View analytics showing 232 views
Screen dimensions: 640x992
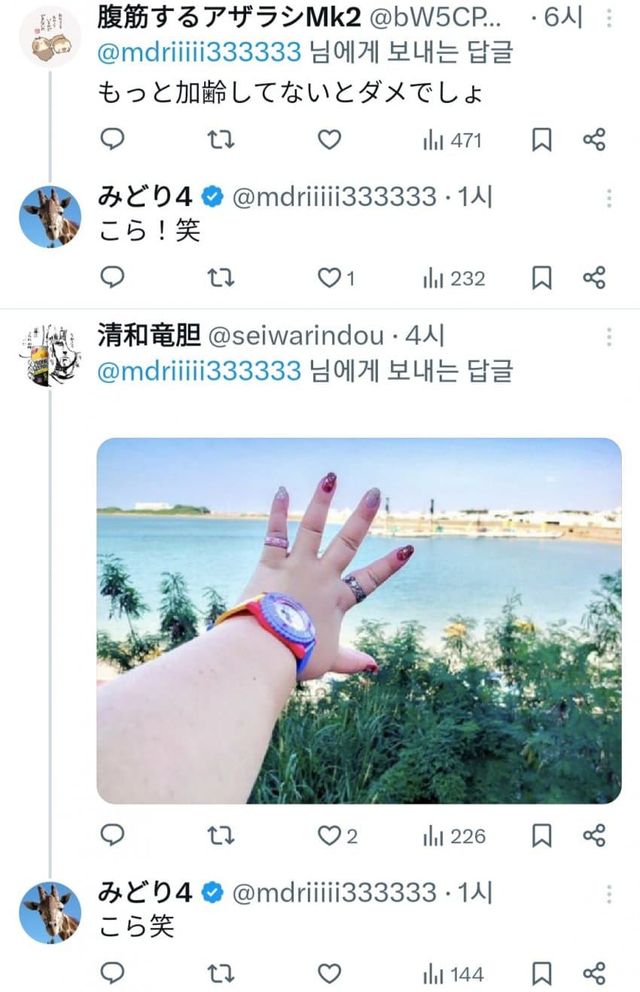click(x=453, y=278)
